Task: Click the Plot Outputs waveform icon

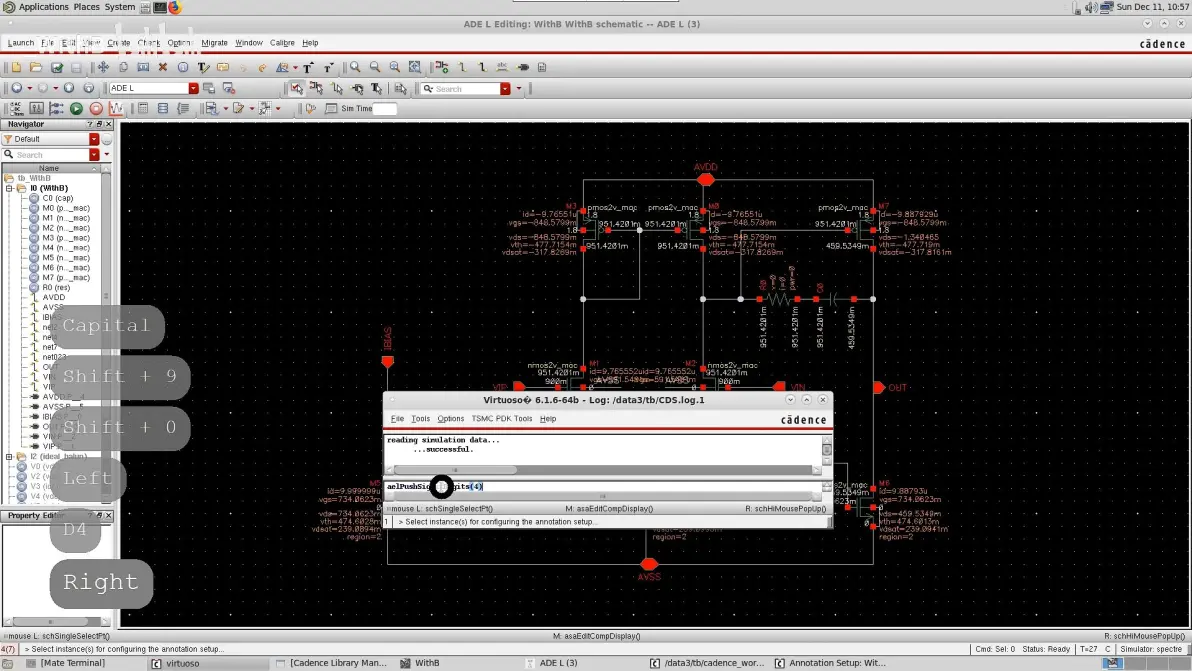Action: point(116,109)
